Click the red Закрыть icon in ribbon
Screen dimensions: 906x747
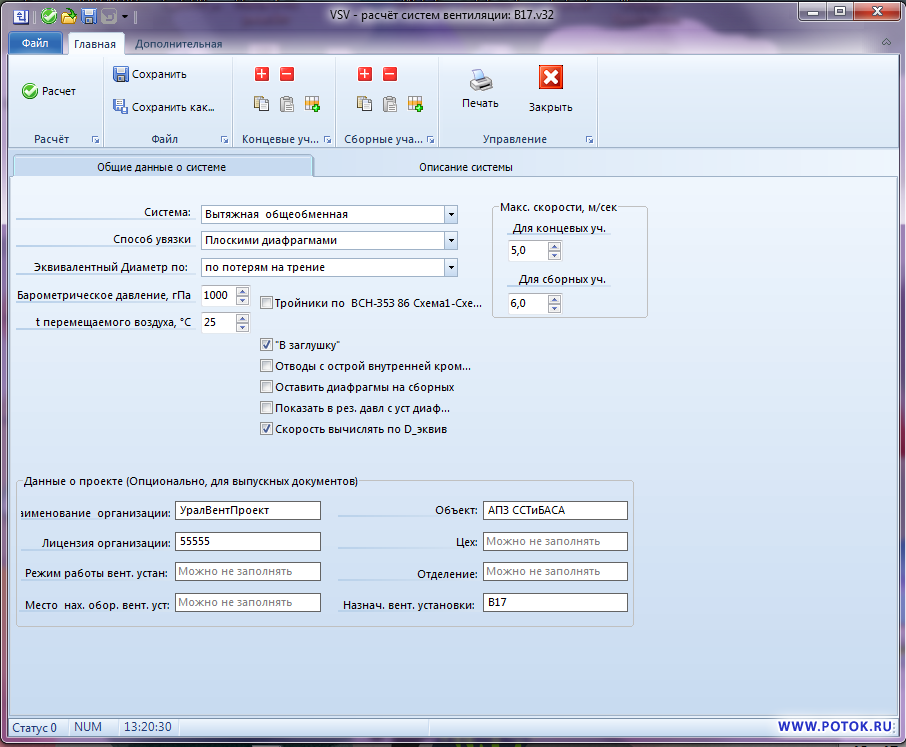[x=550, y=78]
